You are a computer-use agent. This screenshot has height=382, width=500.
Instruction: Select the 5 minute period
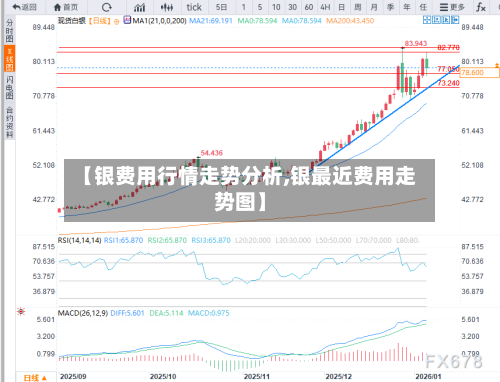260,7
